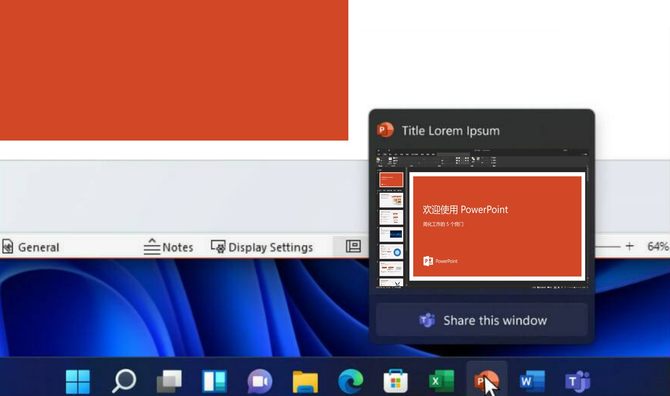Toggle the Notes pane
This screenshot has width=670, height=396.
pyautogui.click(x=168, y=247)
